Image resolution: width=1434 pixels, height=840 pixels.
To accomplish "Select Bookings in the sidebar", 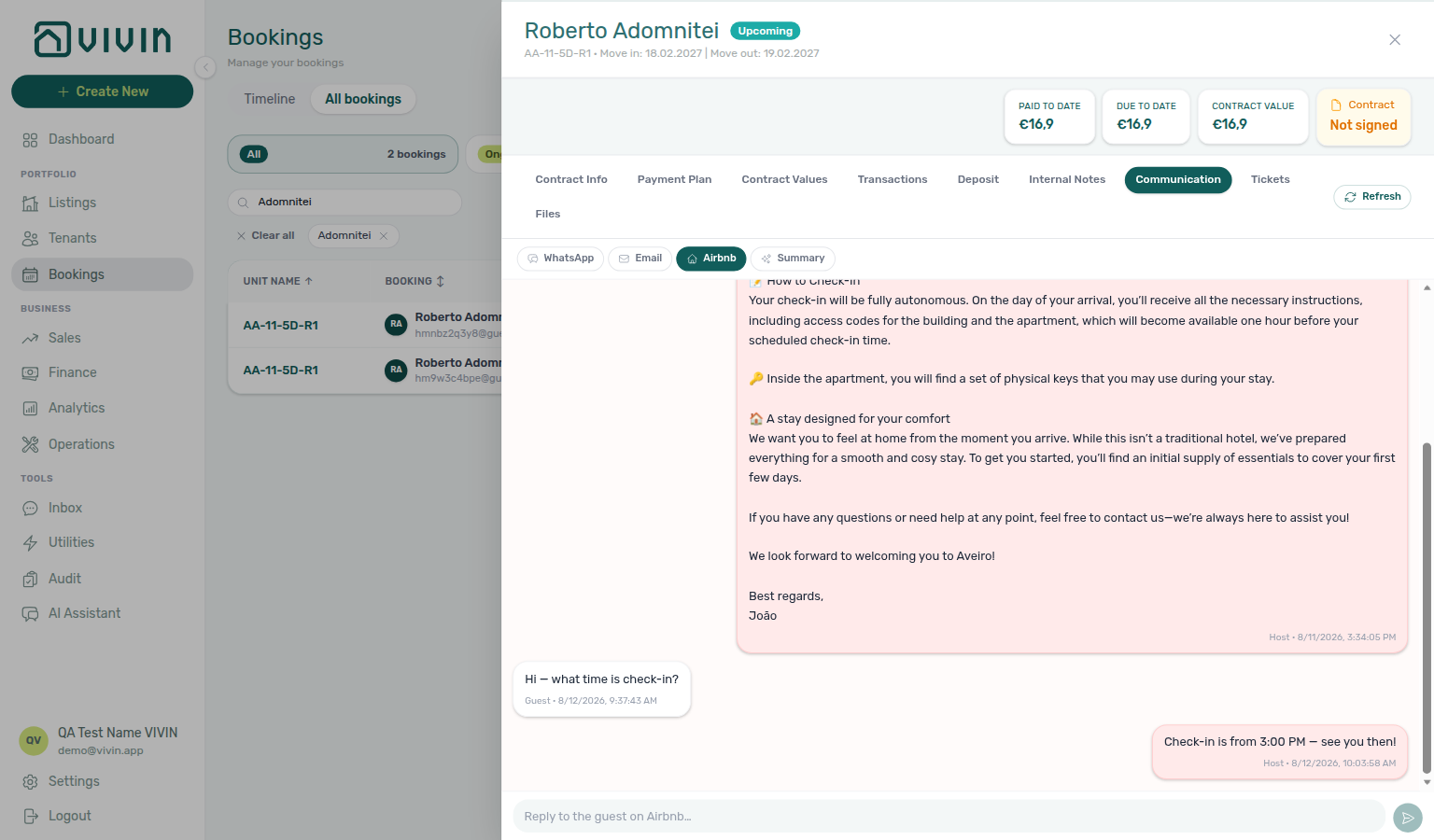I will 103,274.
